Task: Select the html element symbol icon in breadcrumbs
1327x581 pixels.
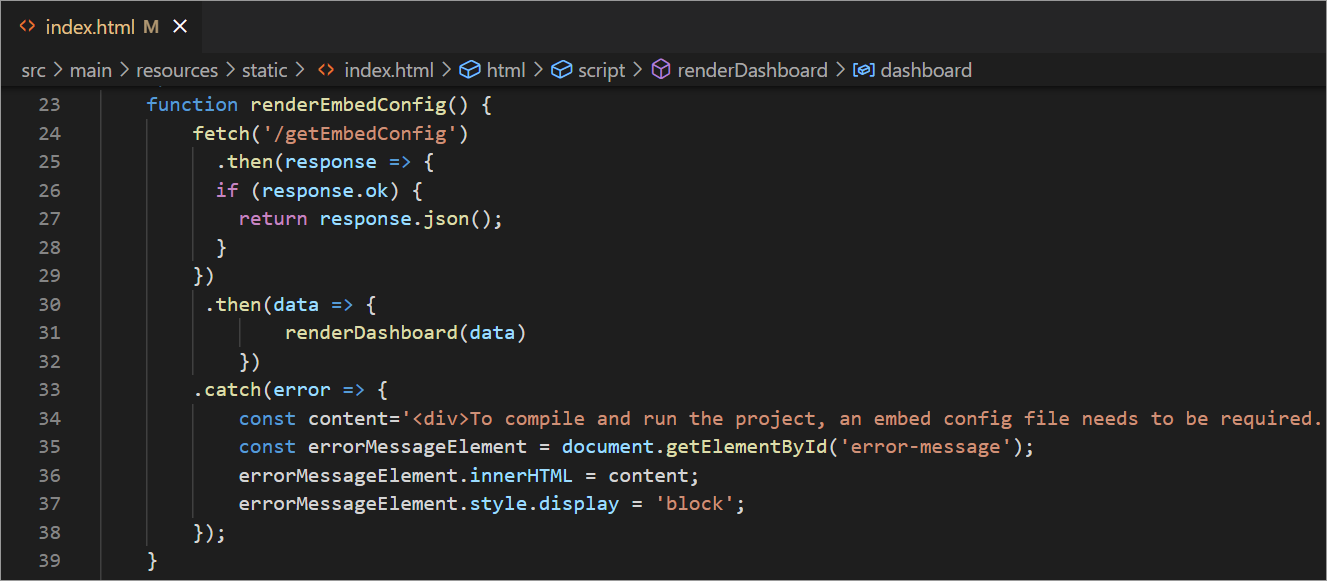Action: (469, 70)
